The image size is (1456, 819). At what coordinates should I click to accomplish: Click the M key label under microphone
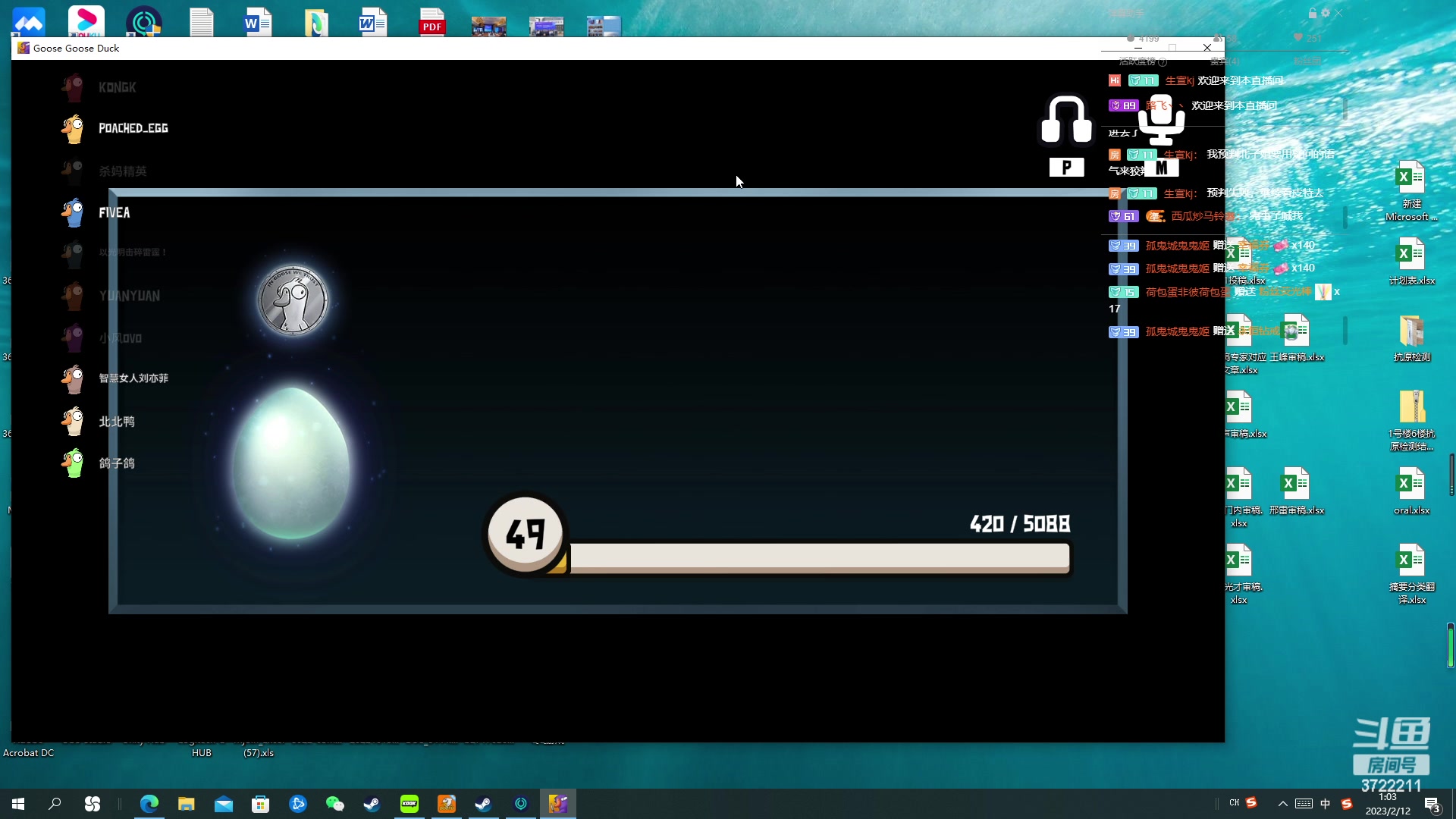(x=1161, y=168)
